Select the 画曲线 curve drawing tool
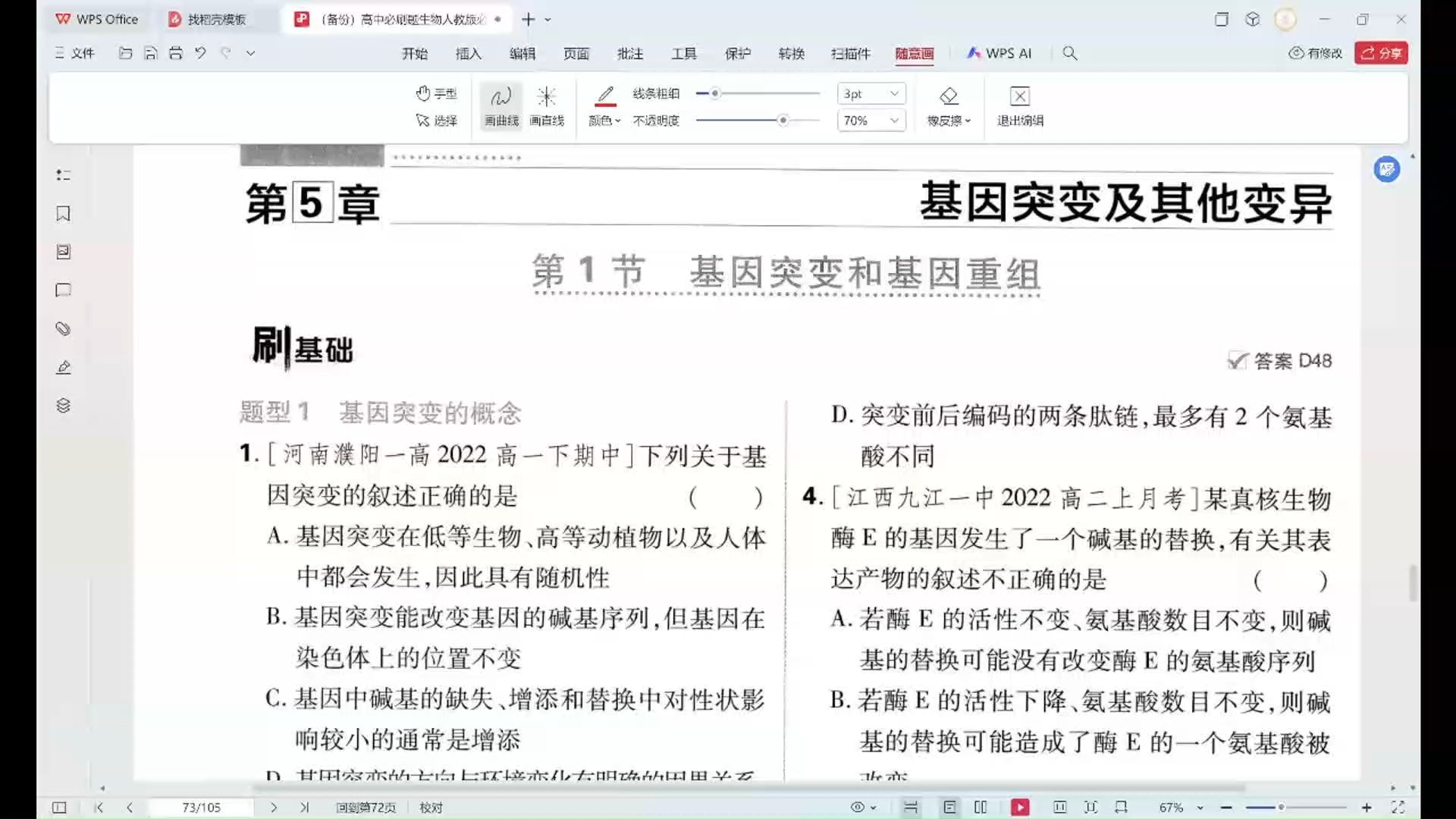 click(x=500, y=105)
